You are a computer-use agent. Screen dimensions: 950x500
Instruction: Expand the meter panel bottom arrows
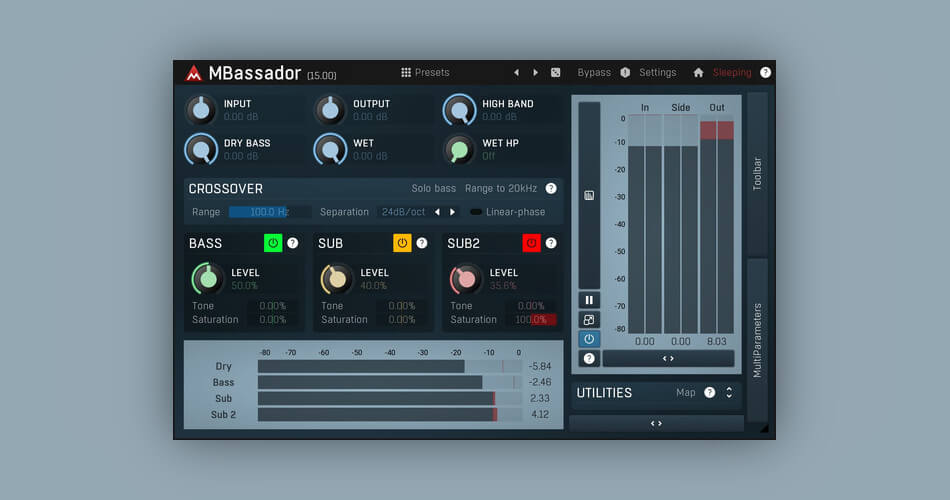click(x=668, y=358)
